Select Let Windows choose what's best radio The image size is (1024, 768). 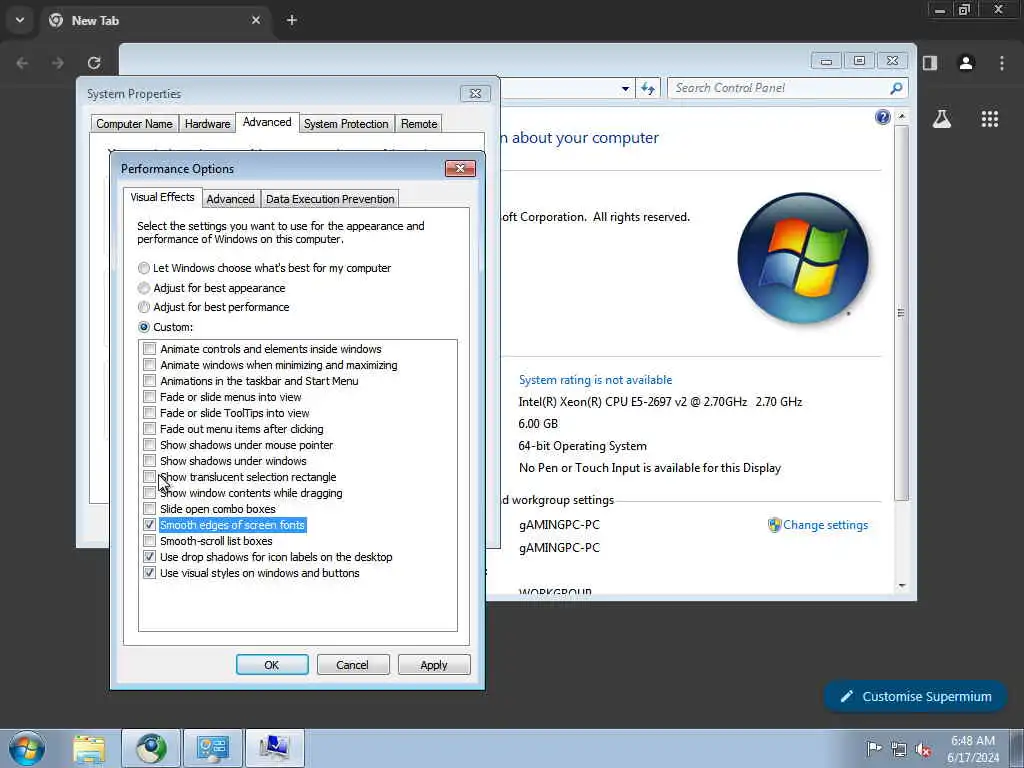tap(144, 268)
